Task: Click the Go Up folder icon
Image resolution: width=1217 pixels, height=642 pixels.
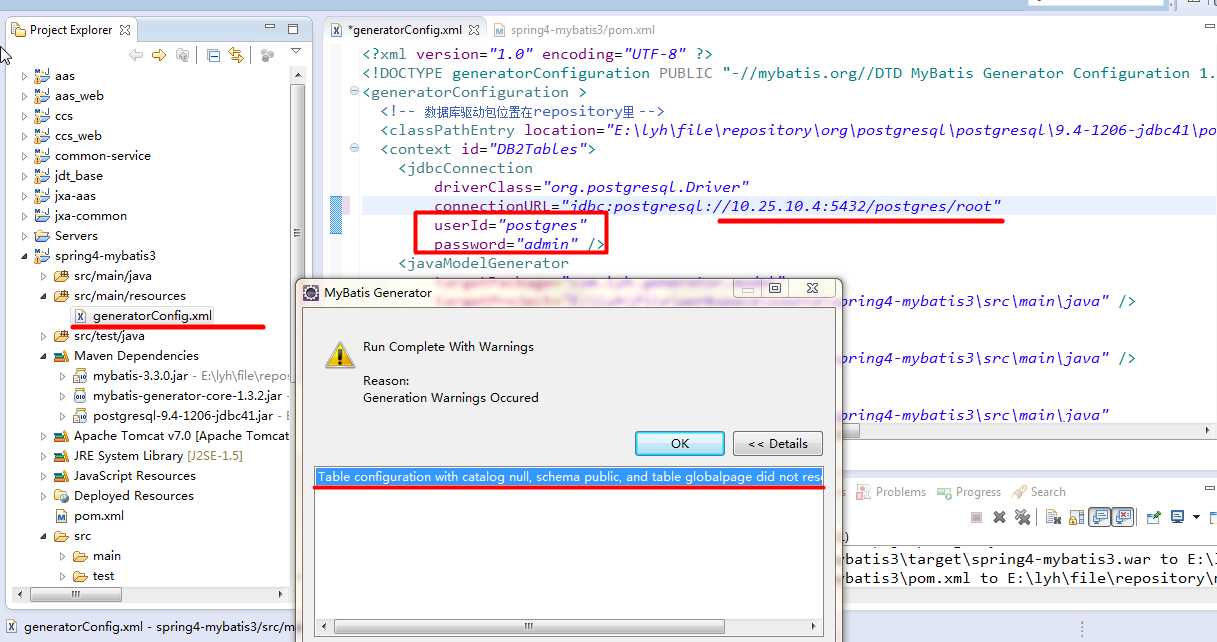Action: point(183,55)
